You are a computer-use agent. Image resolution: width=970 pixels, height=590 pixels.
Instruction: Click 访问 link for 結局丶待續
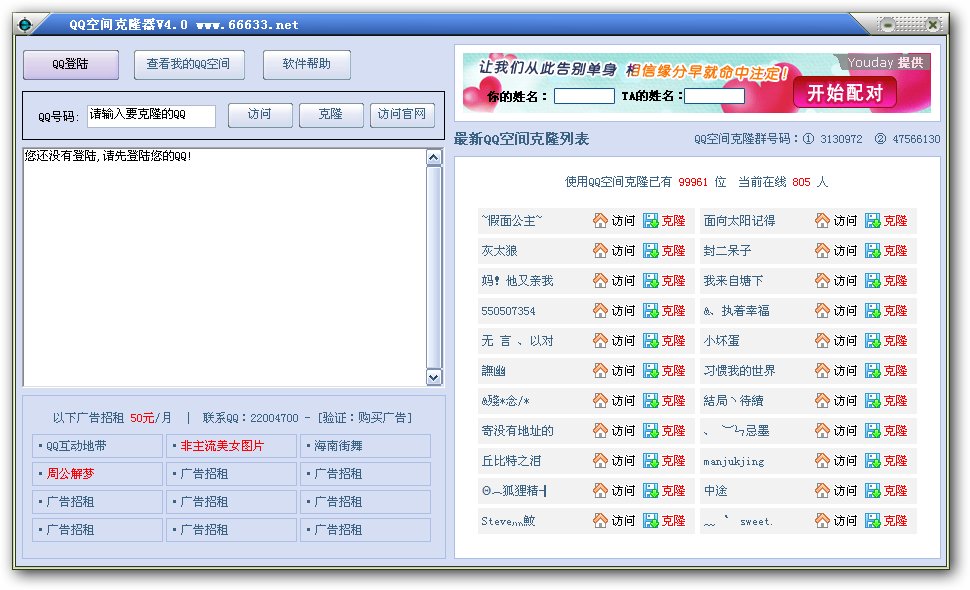tap(845, 401)
